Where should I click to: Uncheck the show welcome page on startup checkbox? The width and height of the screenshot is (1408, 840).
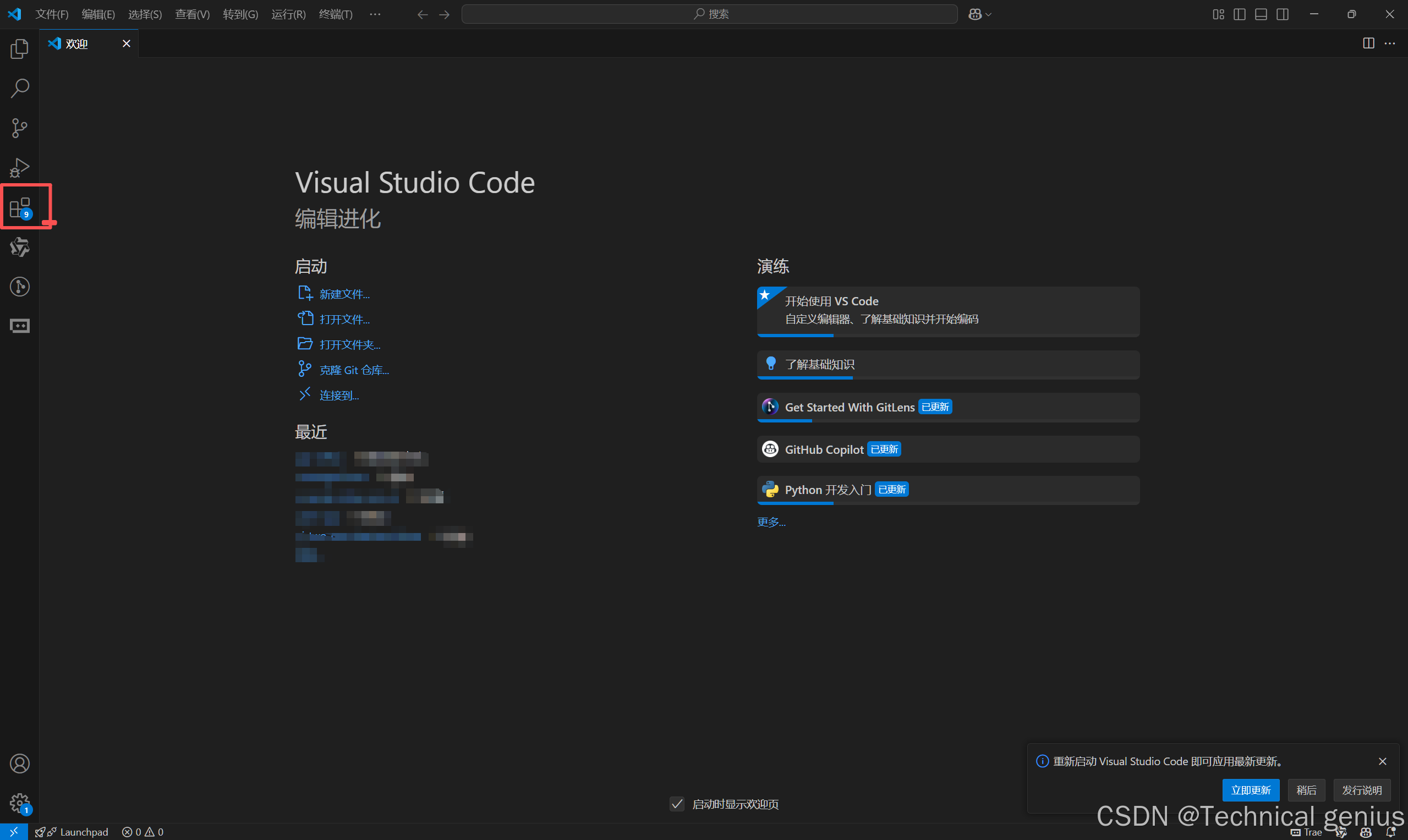tap(677, 804)
